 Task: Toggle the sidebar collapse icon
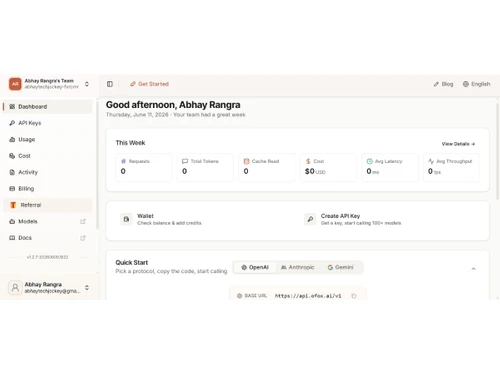pyautogui.click(x=110, y=84)
